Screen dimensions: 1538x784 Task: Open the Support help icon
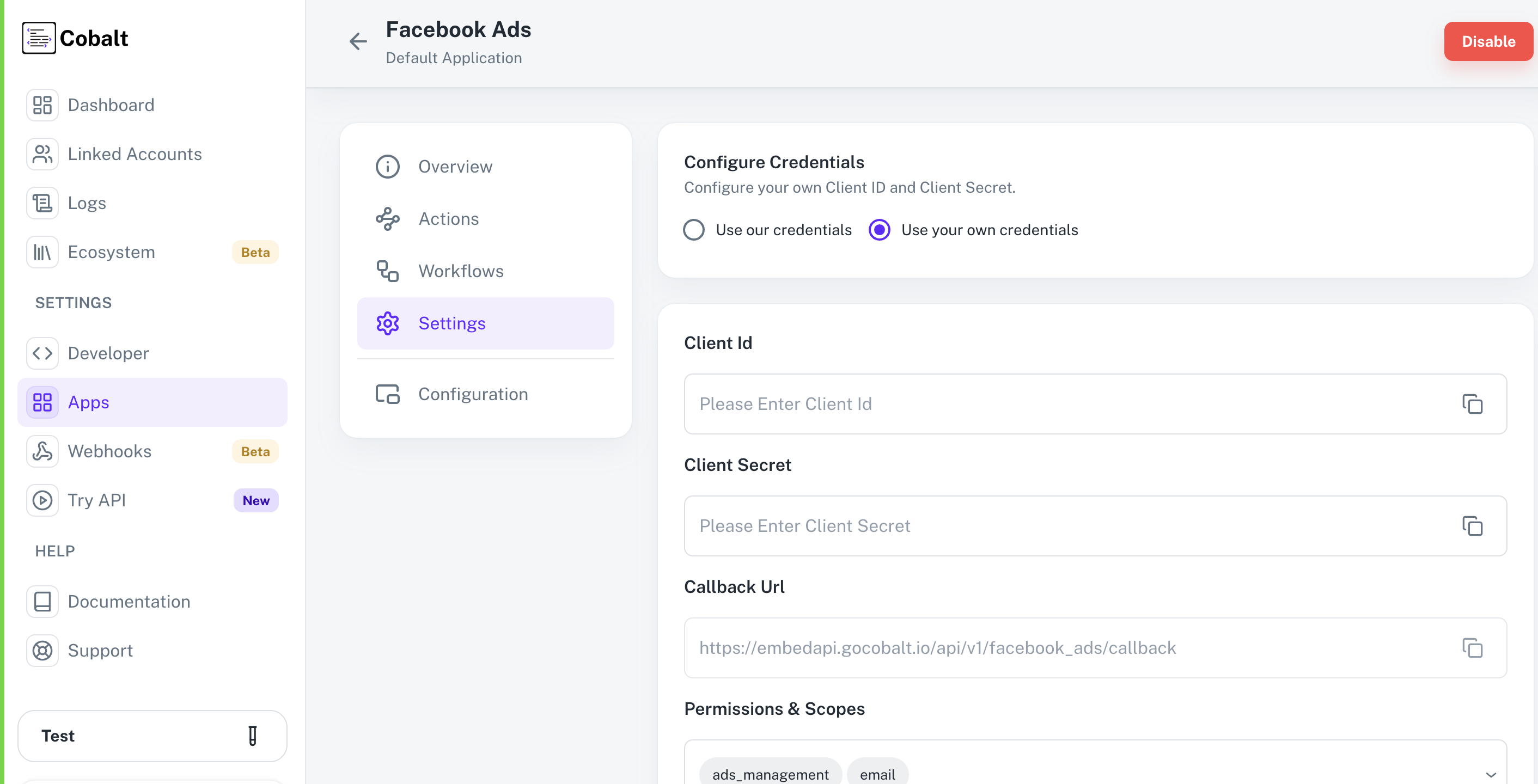(x=42, y=651)
